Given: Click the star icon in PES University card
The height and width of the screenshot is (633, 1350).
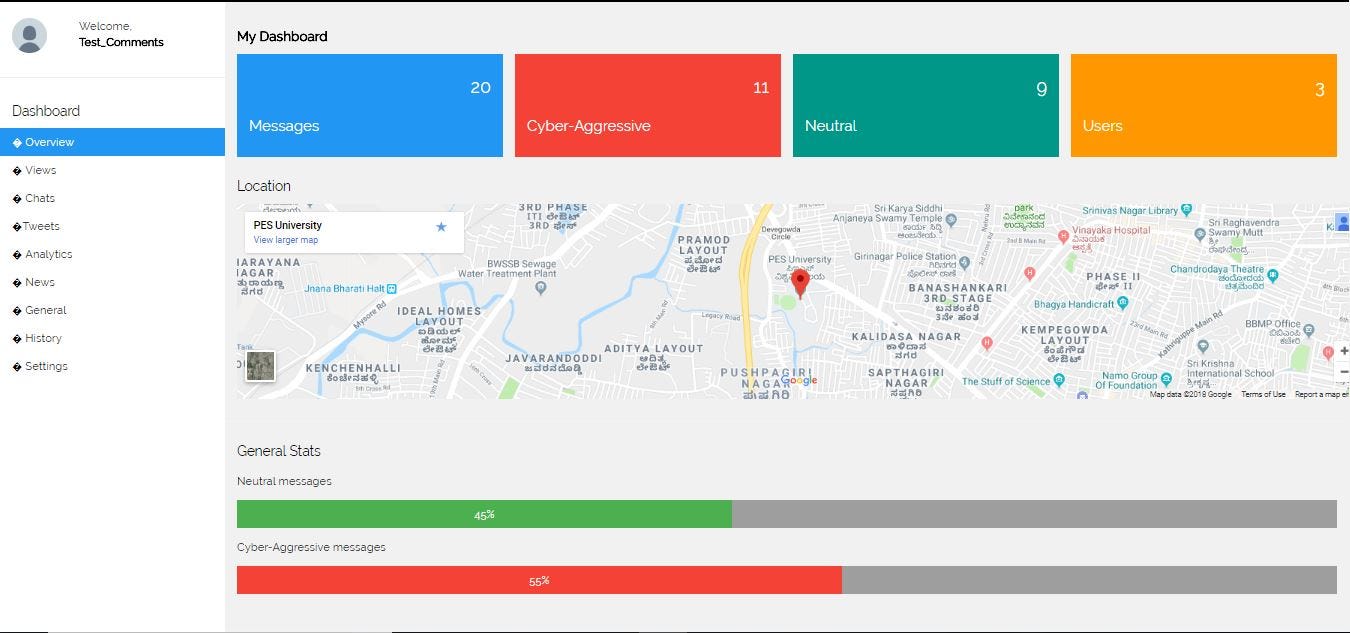Looking at the screenshot, I should point(441,227).
